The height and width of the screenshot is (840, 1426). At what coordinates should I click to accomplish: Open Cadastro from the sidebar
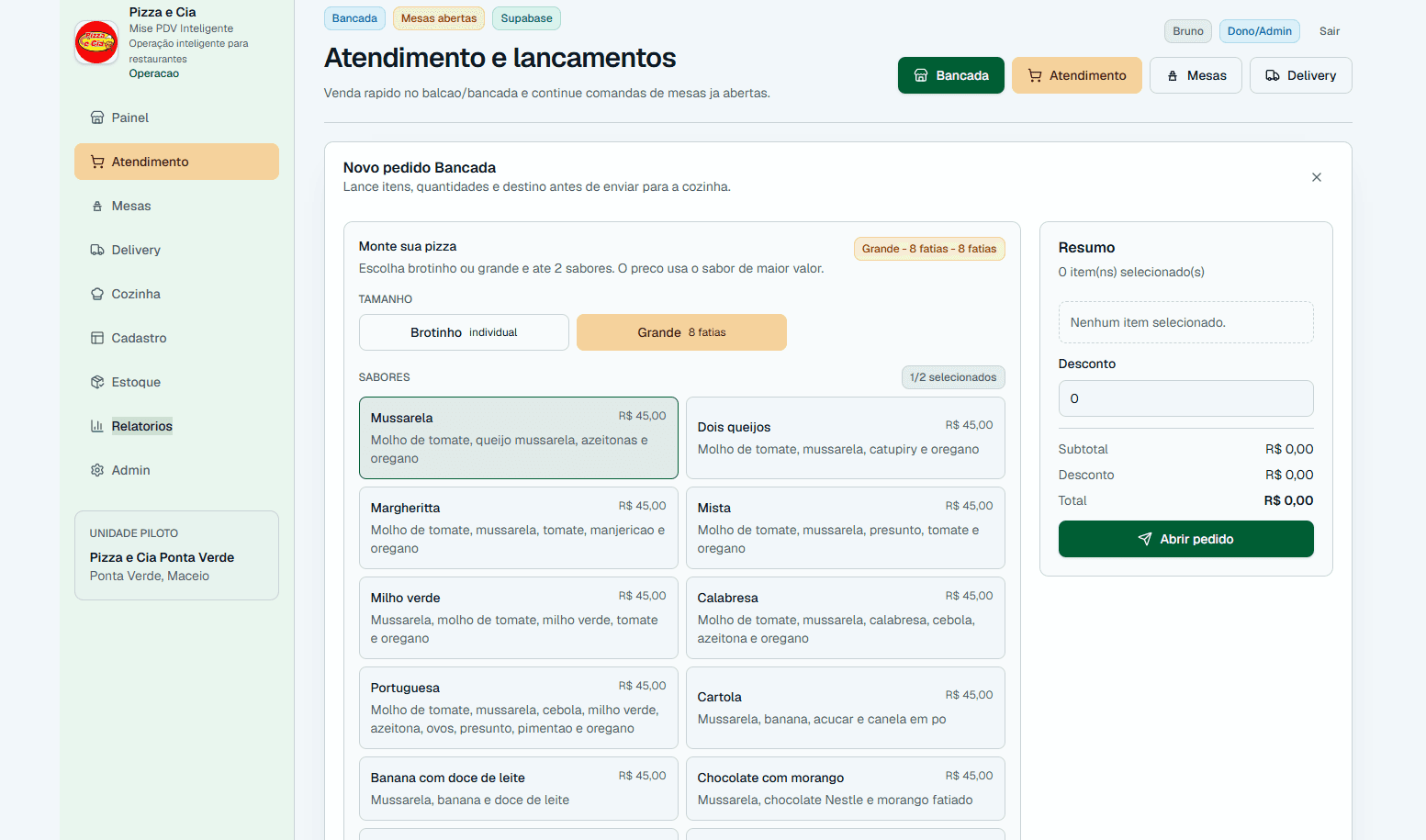176,338
